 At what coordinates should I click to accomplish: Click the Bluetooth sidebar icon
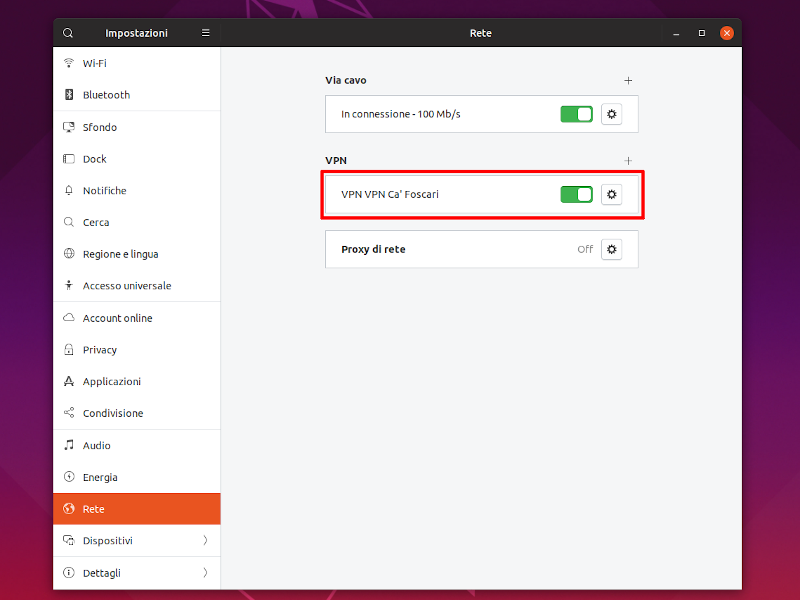click(69, 95)
